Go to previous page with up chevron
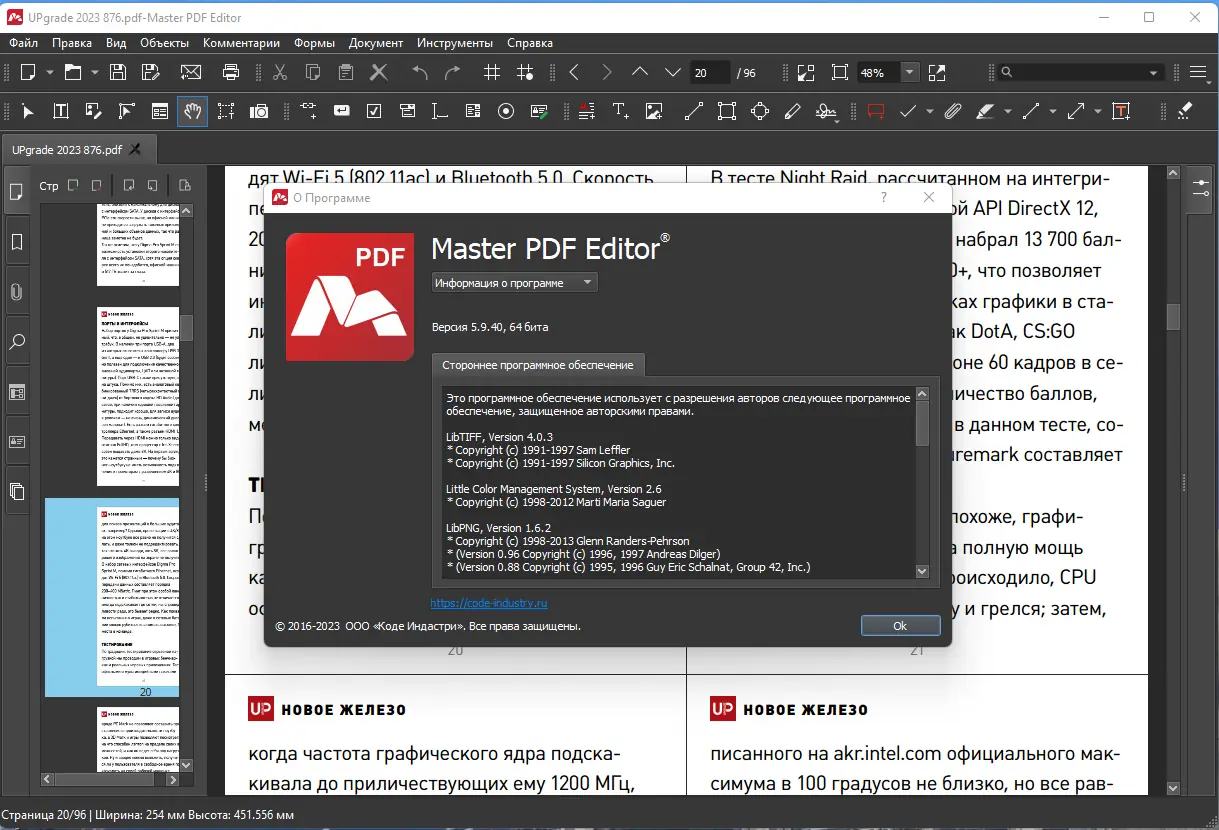This screenshot has width=1219, height=830. click(x=640, y=72)
